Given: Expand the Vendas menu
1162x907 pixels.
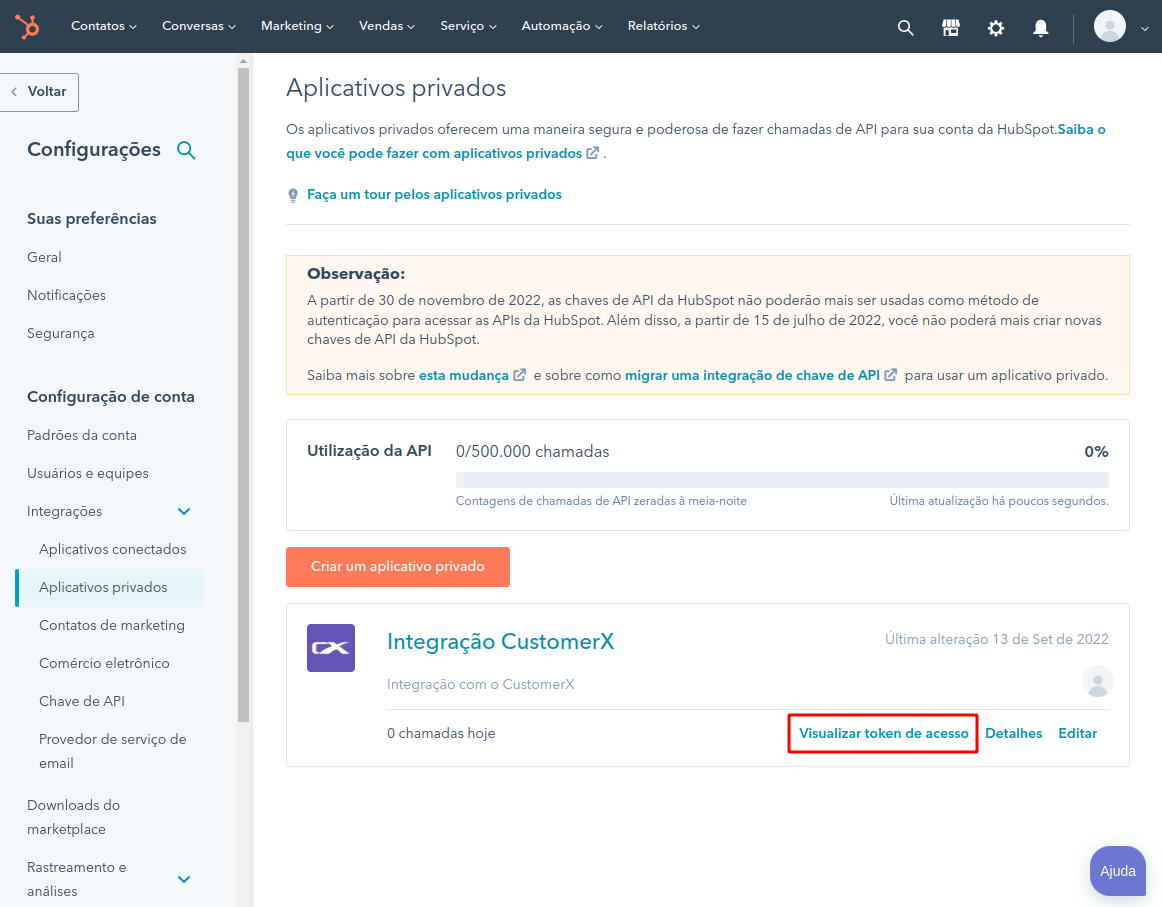Looking at the screenshot, I should tap(387, 26).
